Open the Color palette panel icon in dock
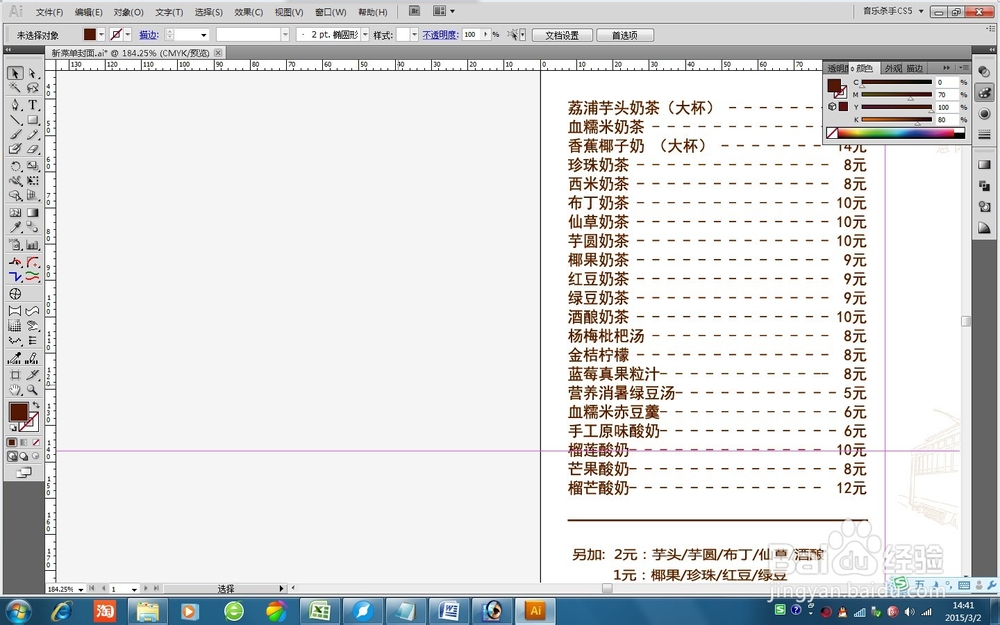The width and height of the screenshot is (1000, 625). click(984, 92)
